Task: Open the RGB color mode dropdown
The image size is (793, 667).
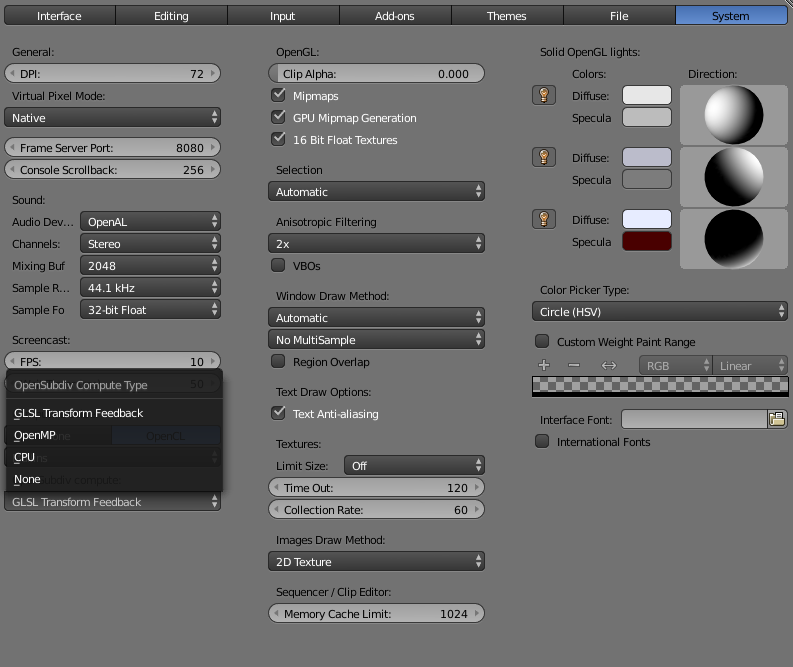Action: point(676,365)
